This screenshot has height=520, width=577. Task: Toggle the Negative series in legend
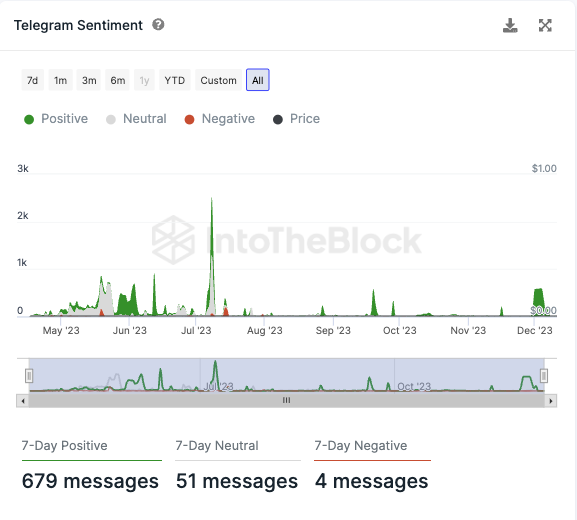[220, 119]
